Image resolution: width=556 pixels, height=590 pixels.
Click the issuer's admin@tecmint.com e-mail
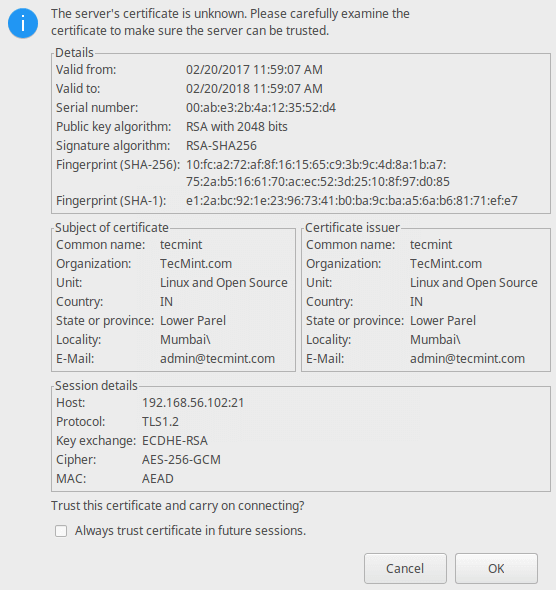coord(467,359)
